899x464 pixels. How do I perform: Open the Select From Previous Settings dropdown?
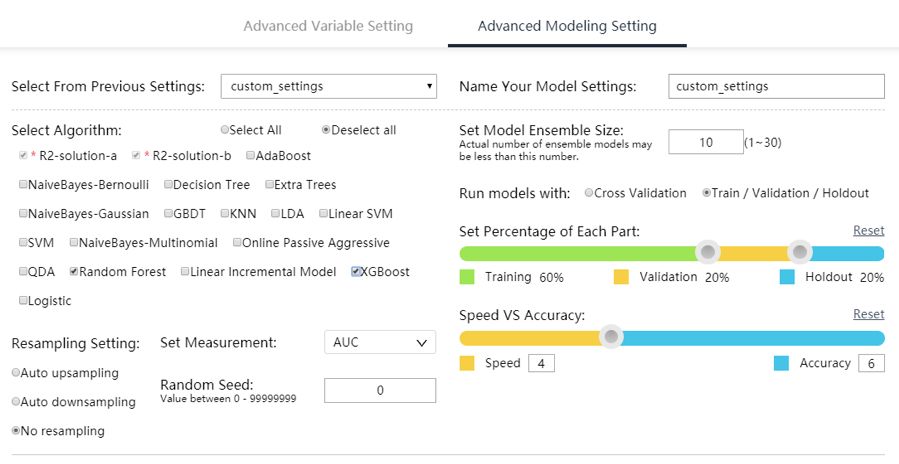(x=328, y=86)
